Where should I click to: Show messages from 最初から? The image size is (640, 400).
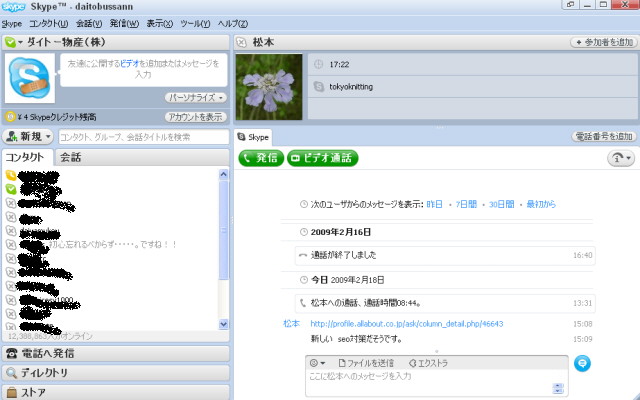point(541,204)
